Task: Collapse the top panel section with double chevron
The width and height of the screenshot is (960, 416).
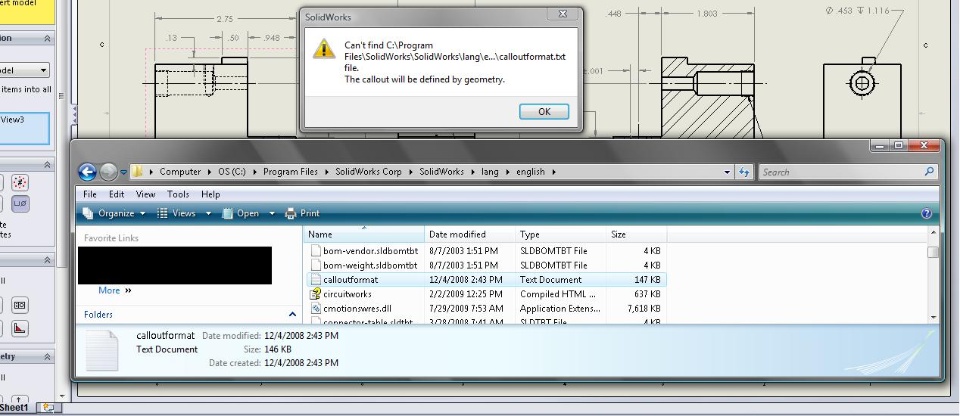Action: (47, 38)
